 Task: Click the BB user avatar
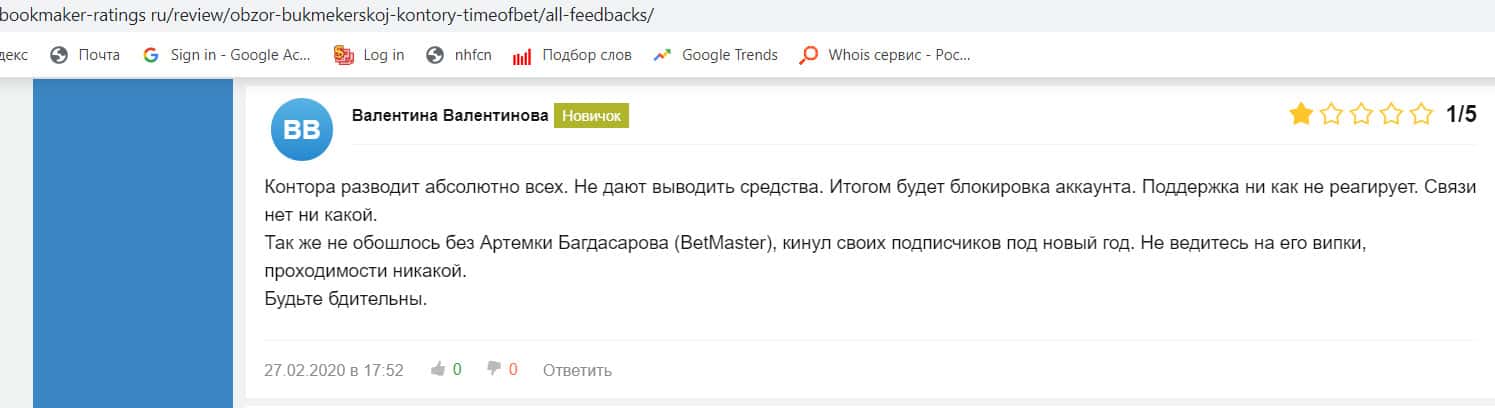(x=302, y=130)
